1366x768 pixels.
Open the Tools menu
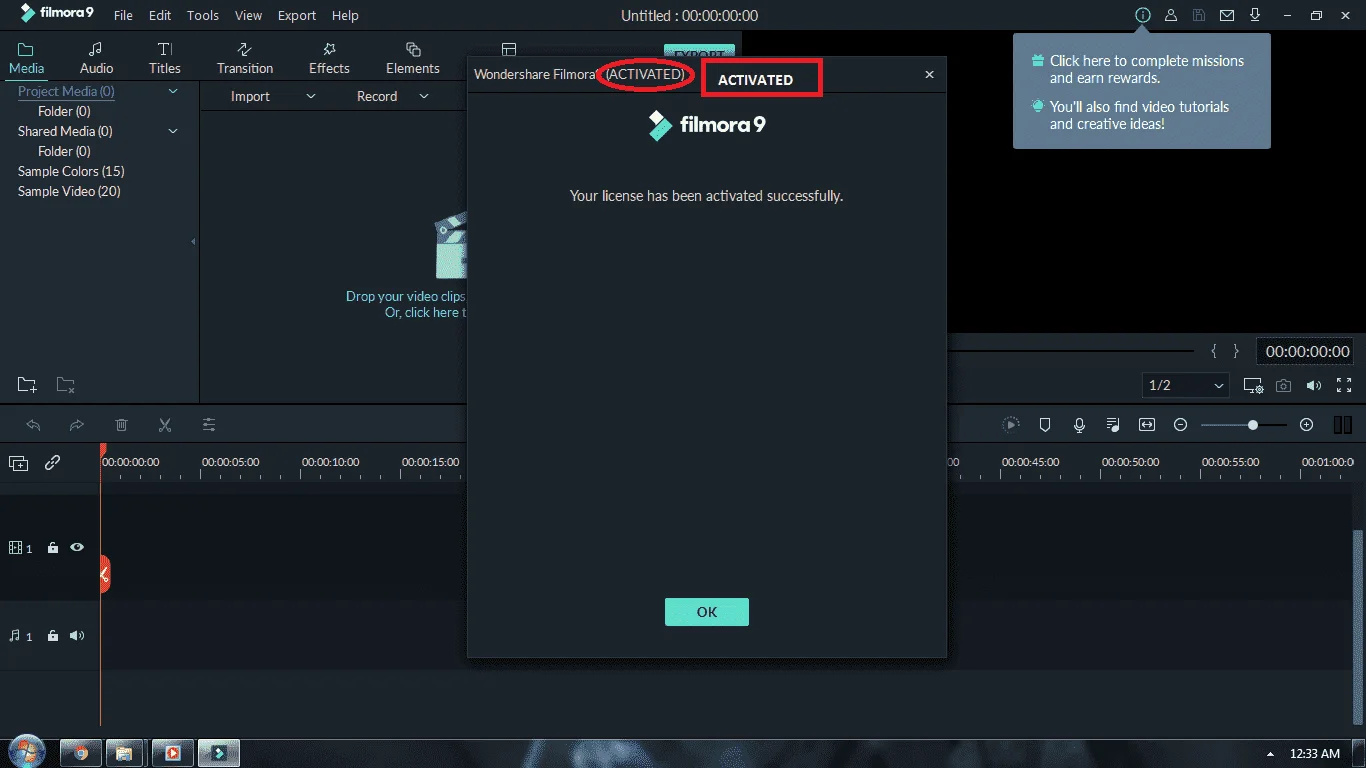[x=203, y=16]
